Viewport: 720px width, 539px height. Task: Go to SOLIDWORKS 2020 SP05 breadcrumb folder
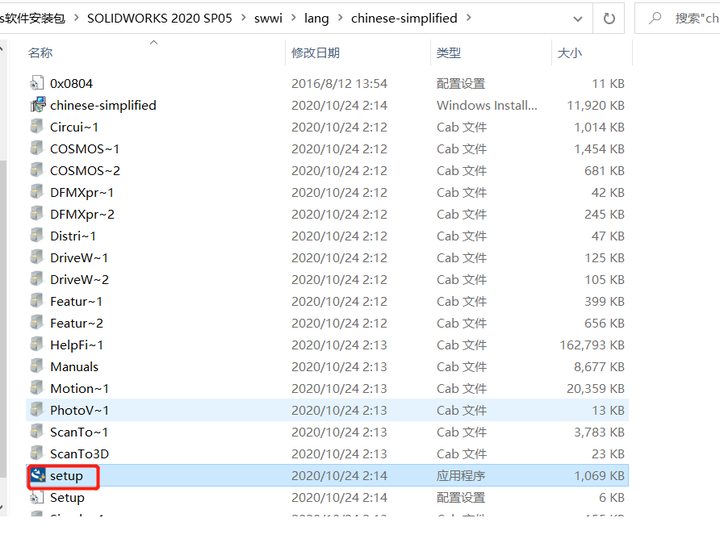[159, 18]
